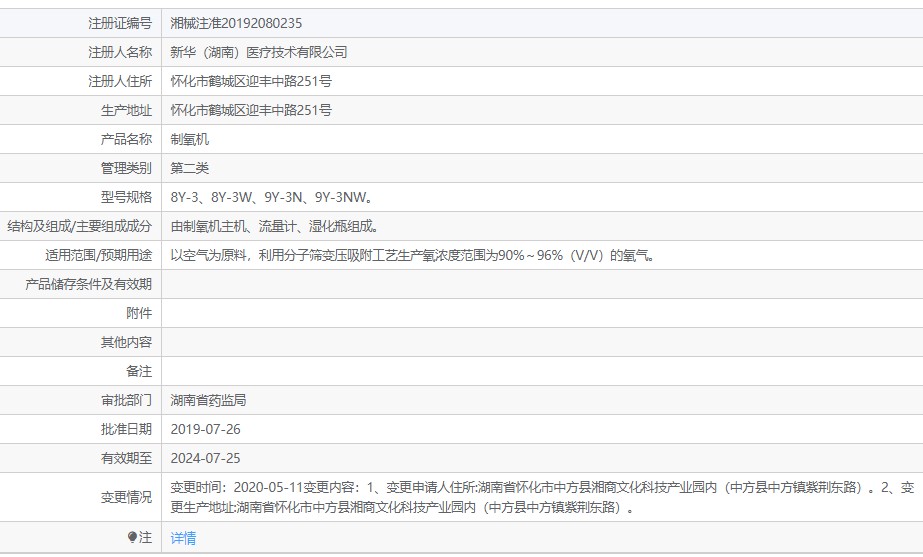This screenshot has height=557, width=923.
Task: Select registrant name 新华（湖南）医疗技术有限公司
Action: [x=258, y=52]
